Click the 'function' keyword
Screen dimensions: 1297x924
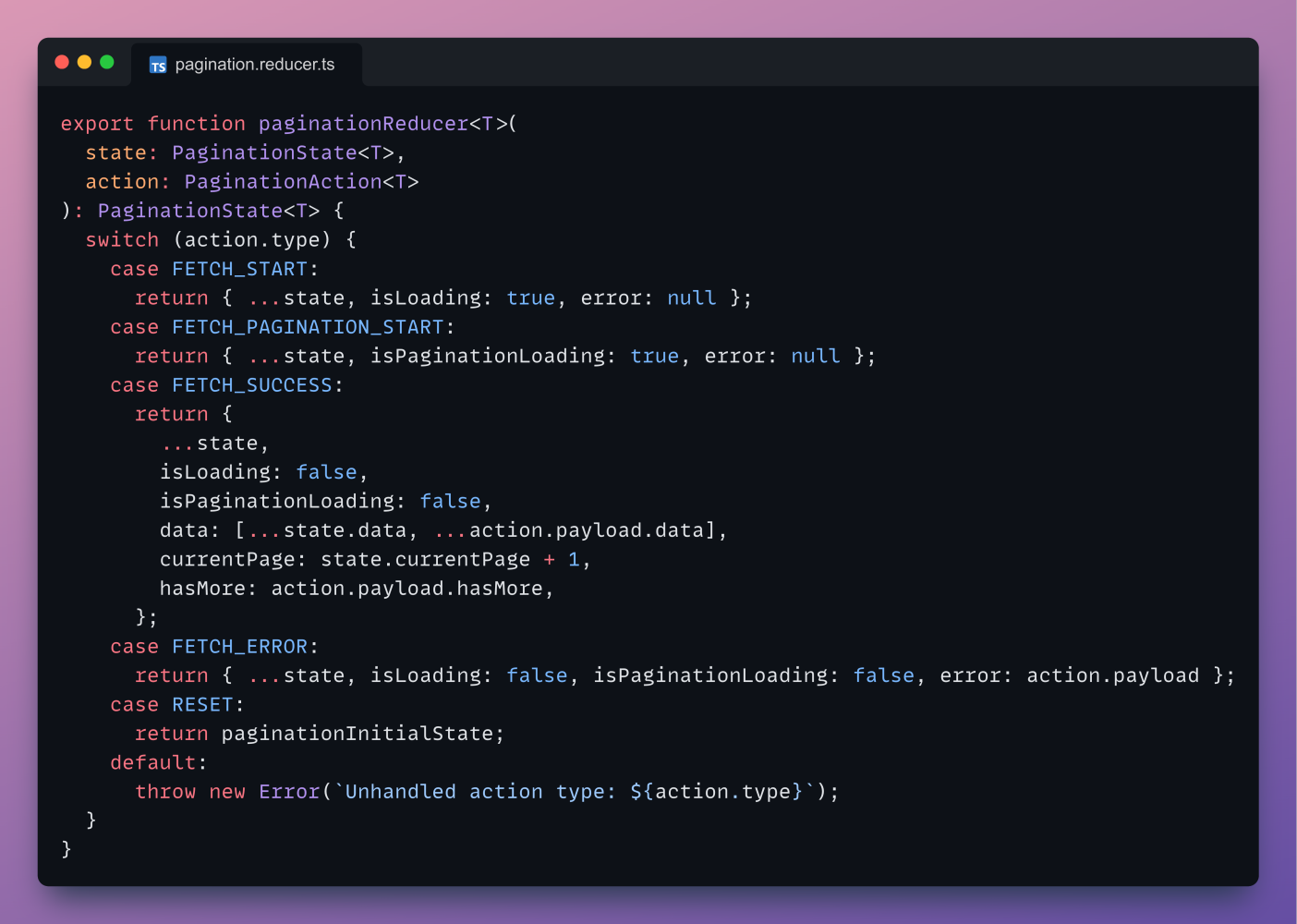tap(196, 124)
